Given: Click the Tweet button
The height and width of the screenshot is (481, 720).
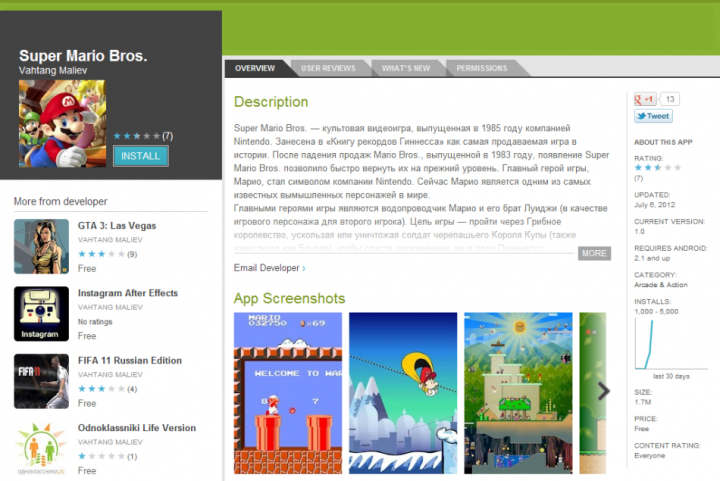Looking at the screenshot, I should 653,116.
